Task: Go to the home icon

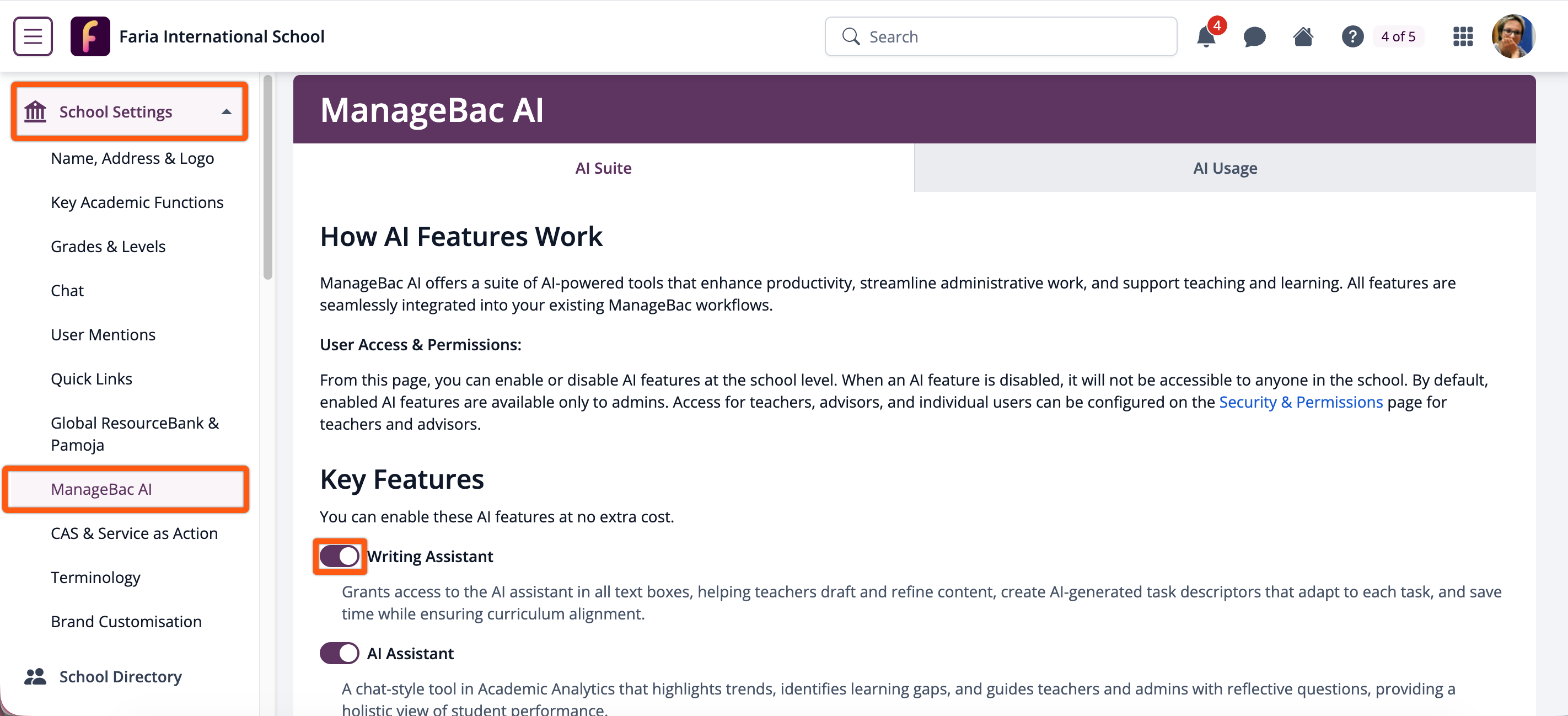Action: [1303, 37]
